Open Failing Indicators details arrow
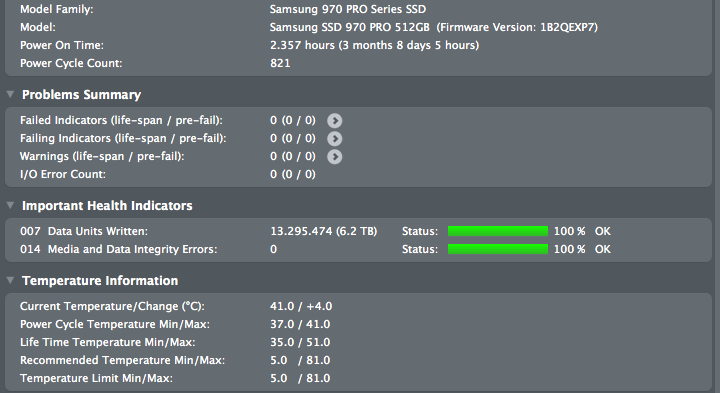Image resolution: width=720 pixels, height=393 pixels. click(x=334, y=138)
